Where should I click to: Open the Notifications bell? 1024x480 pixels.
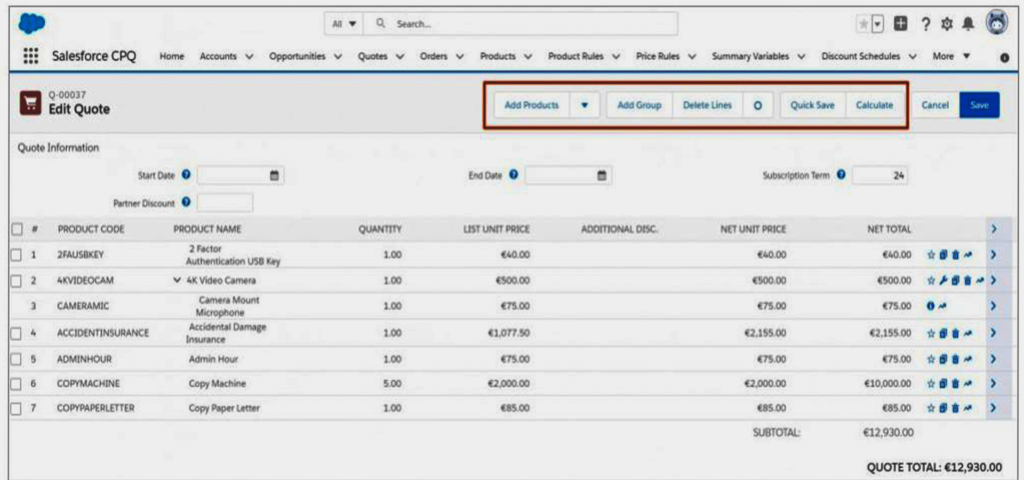point(968,24)
